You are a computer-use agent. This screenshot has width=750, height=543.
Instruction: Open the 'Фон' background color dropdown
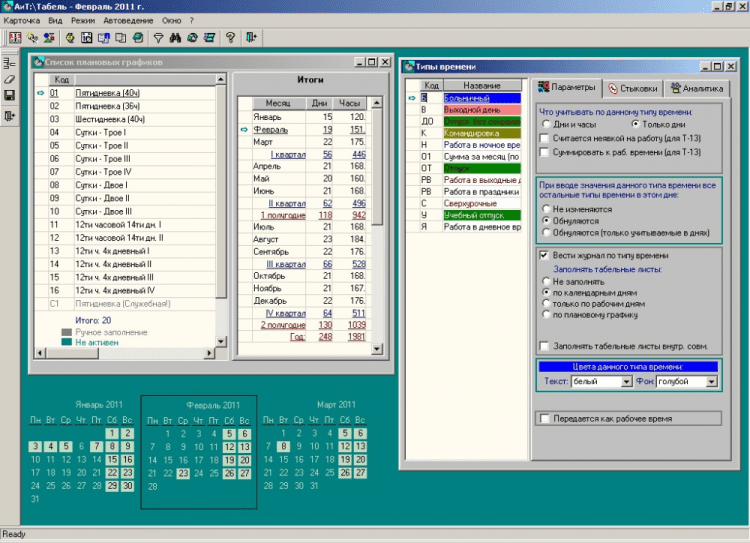[x=712, y=381]
